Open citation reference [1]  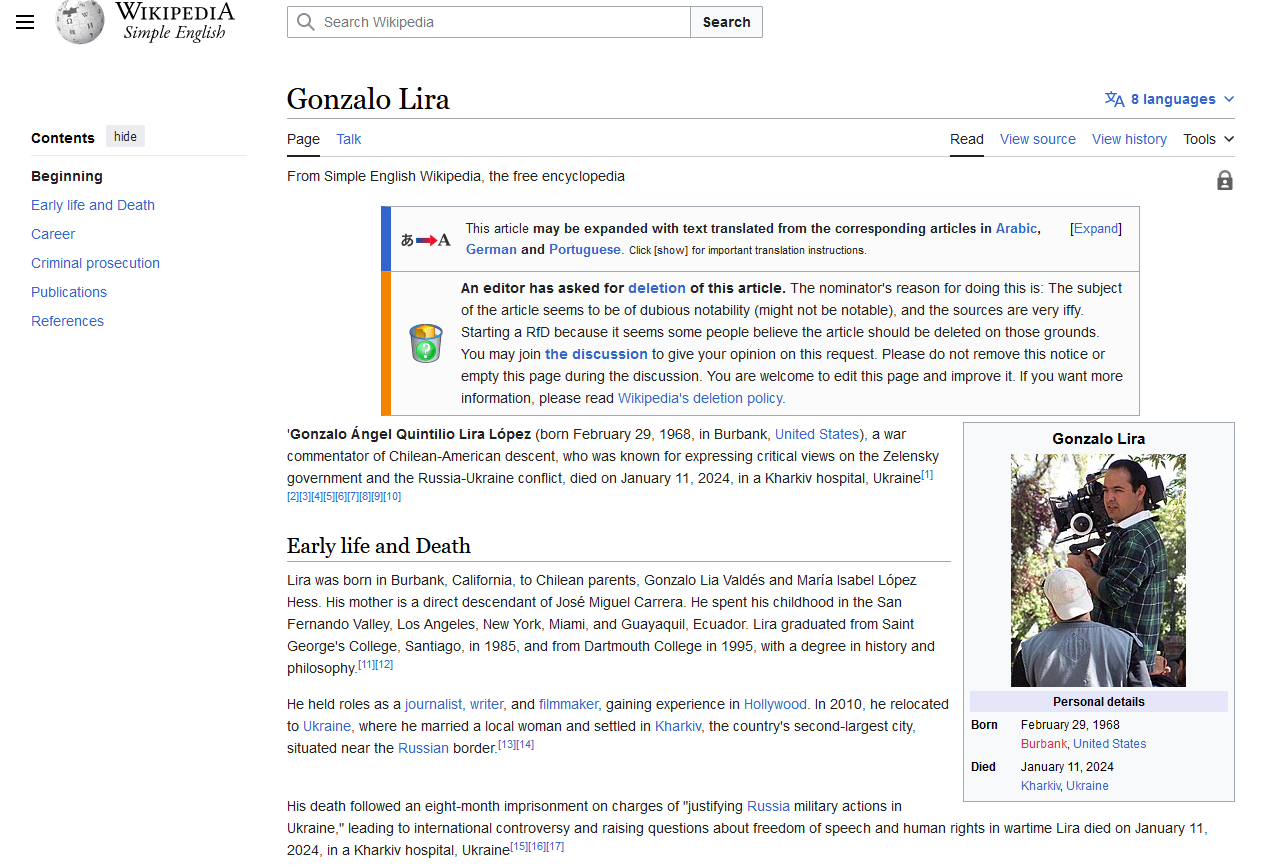pos(927,475)
